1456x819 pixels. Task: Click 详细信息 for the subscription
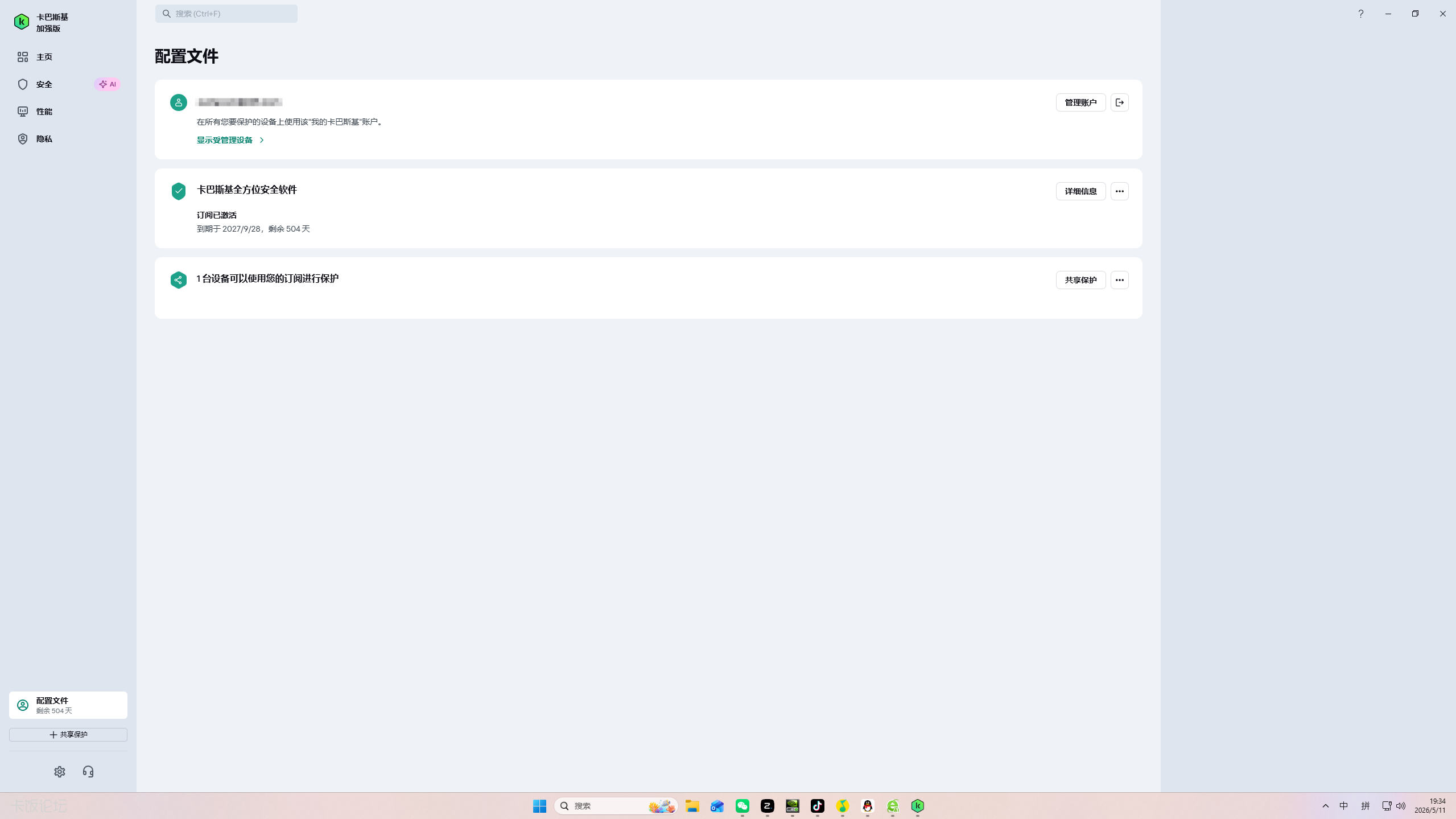1080,191
